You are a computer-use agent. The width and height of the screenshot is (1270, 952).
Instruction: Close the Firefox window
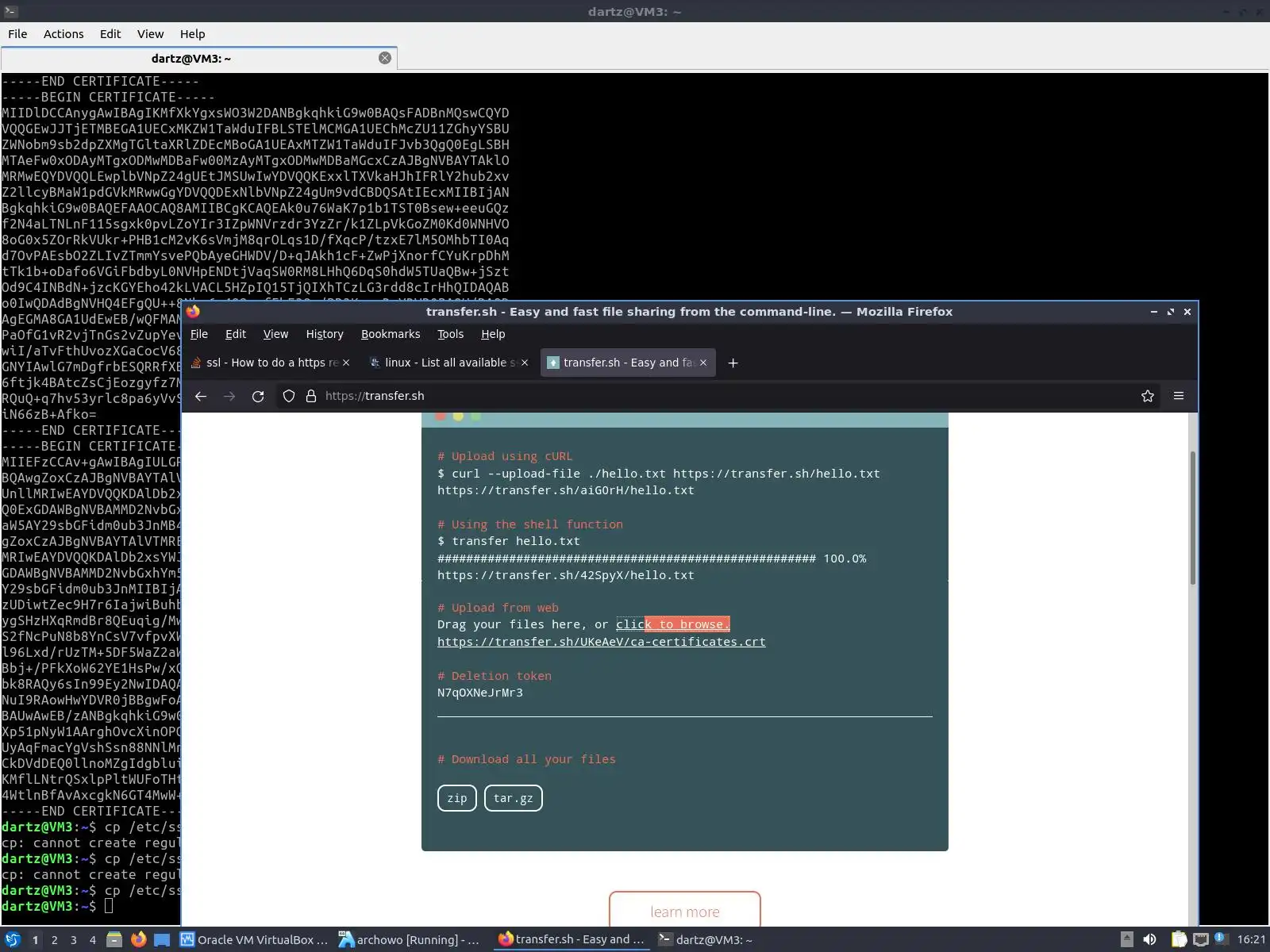1187,312
